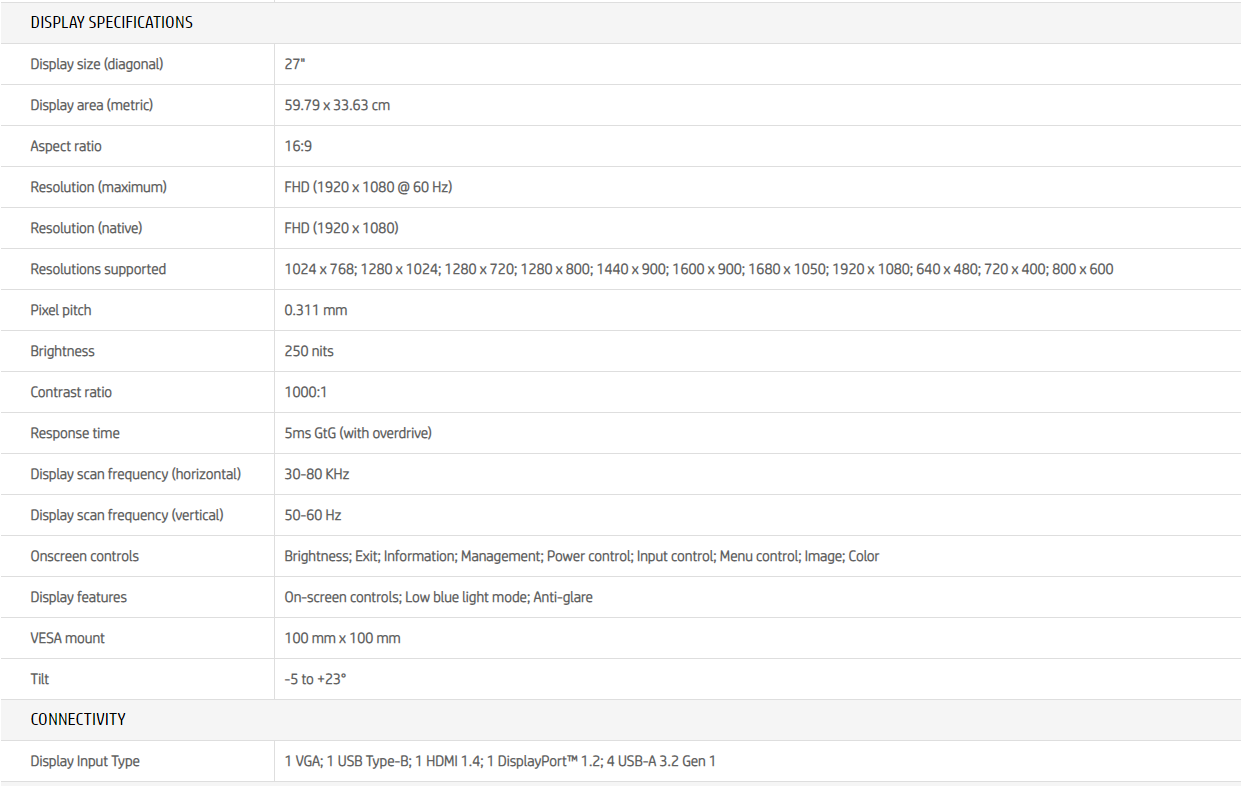The image size is (1245, 786).
Task: Click the 100 mm x 100 mm VESA value
Action: tap(342, 638)
